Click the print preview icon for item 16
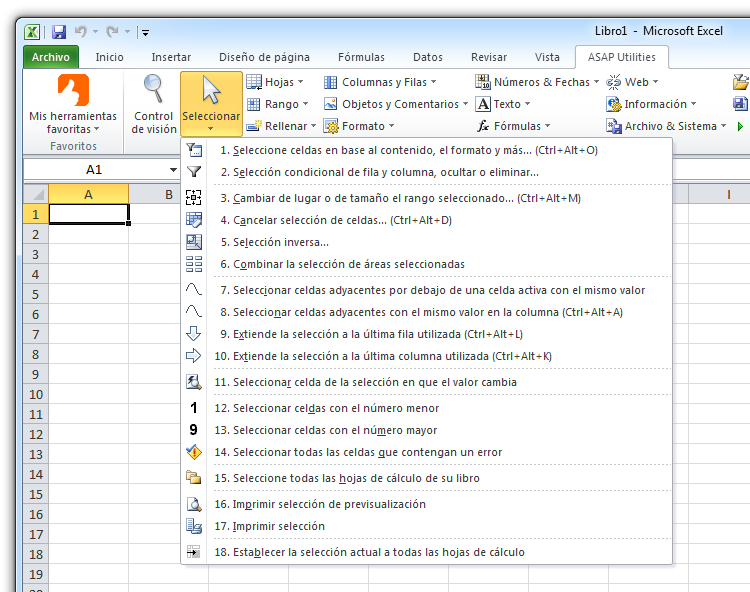 tap(194, 504)
